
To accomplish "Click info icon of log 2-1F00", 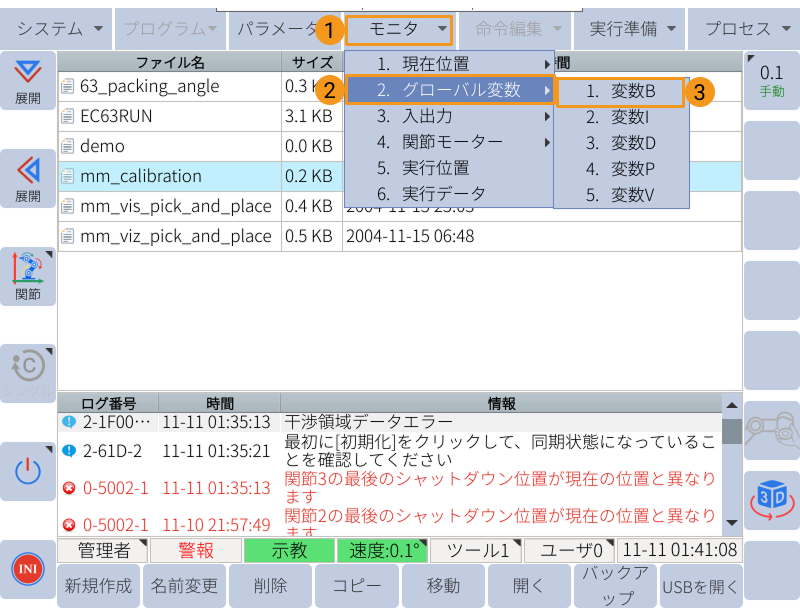I will point(69,422).
